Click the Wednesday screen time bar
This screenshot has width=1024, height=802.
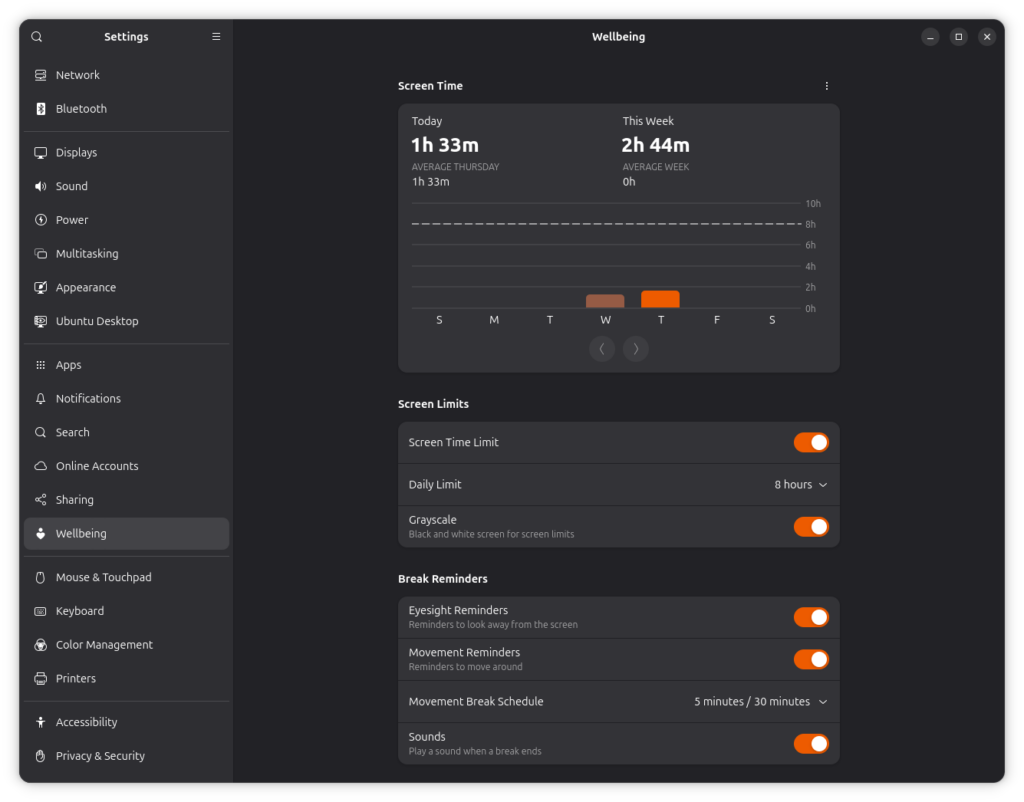point(605,301)
